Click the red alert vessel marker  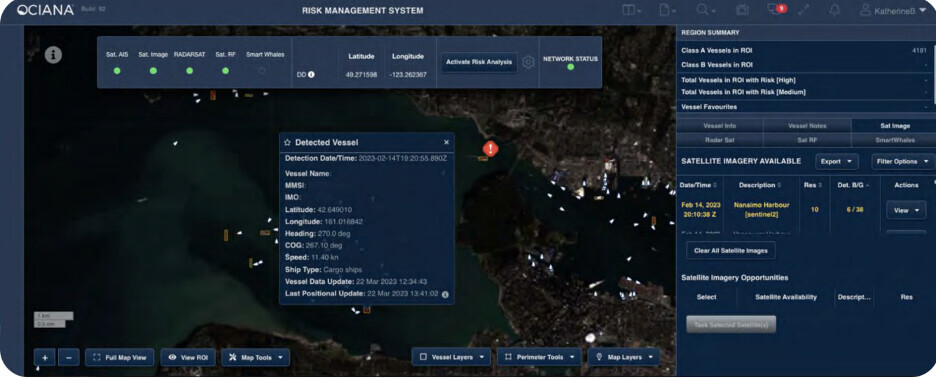tap(490, 148)
